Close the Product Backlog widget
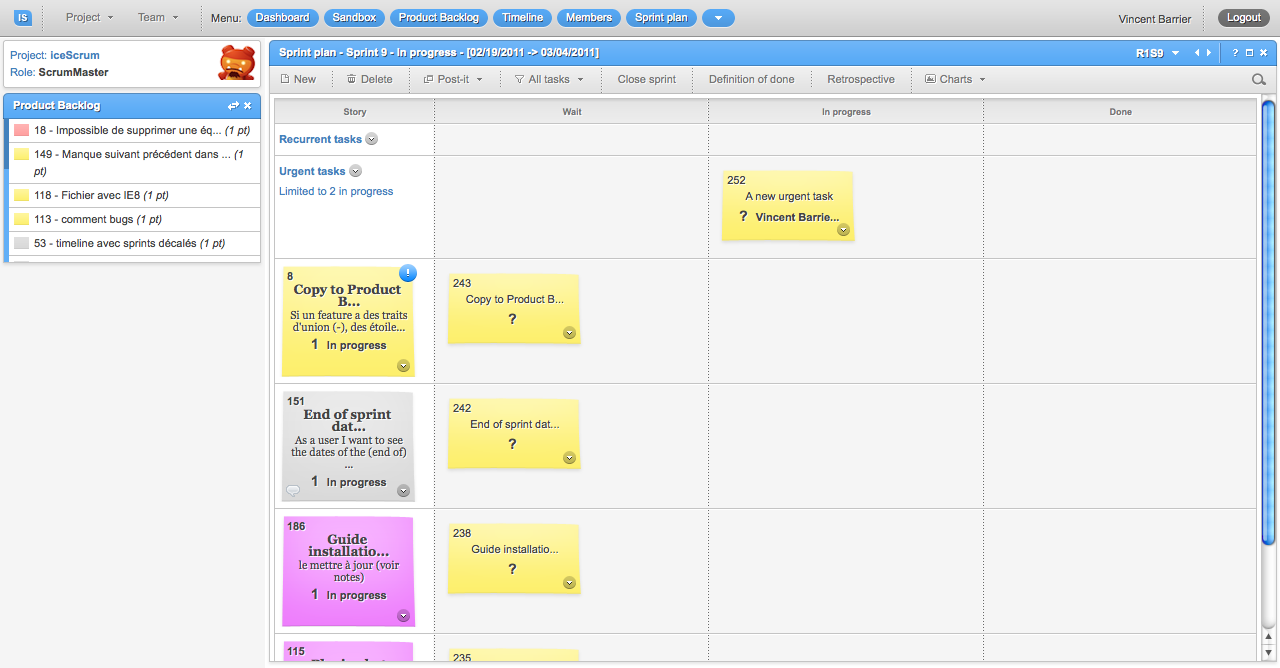 pyautogui.click(x=248, y=106)
